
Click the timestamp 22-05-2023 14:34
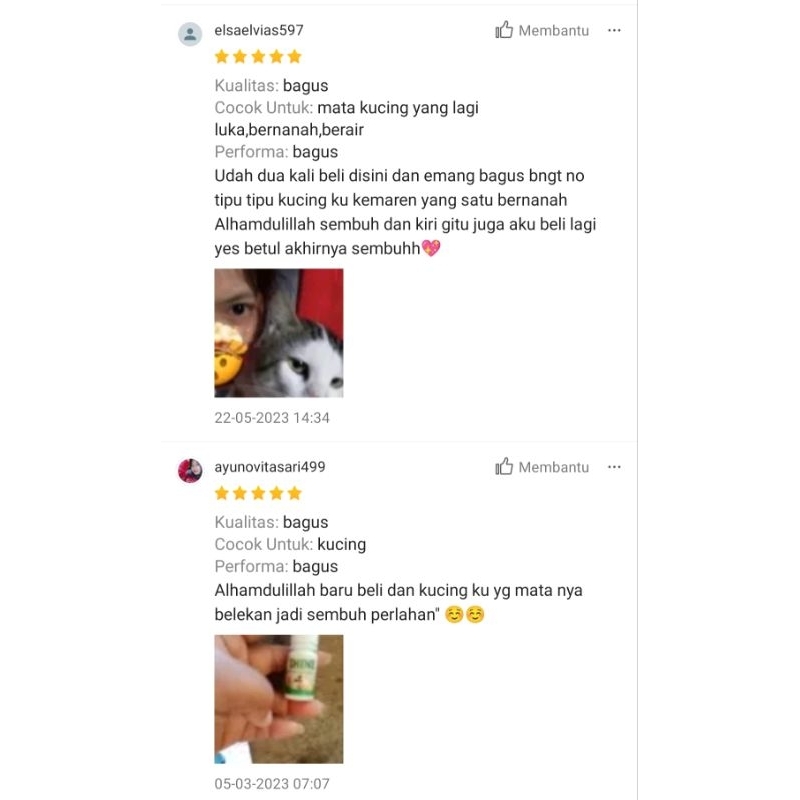click(272, 418)
